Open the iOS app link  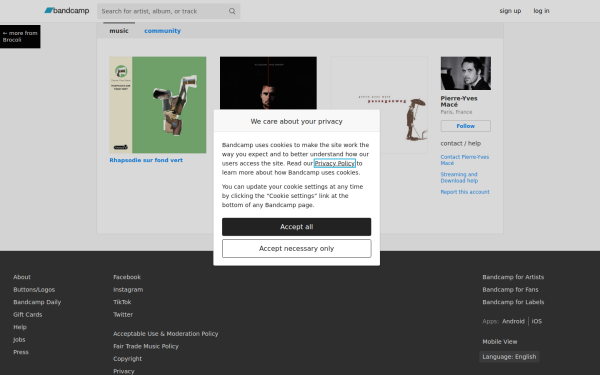click(536, 321)
